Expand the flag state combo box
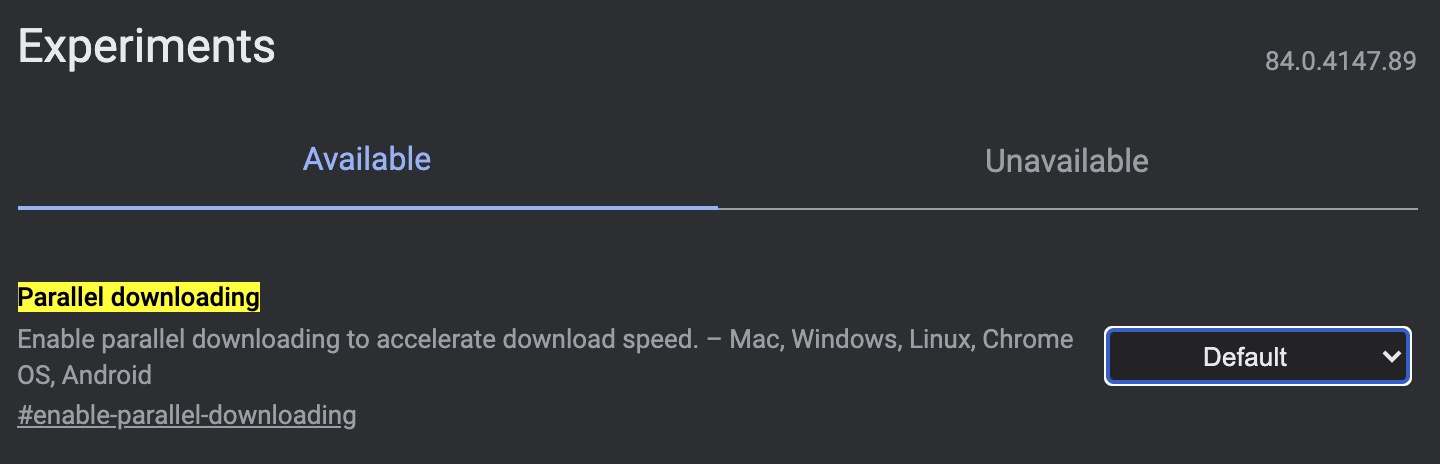 pyautogui.click(x=1257, y=356)
